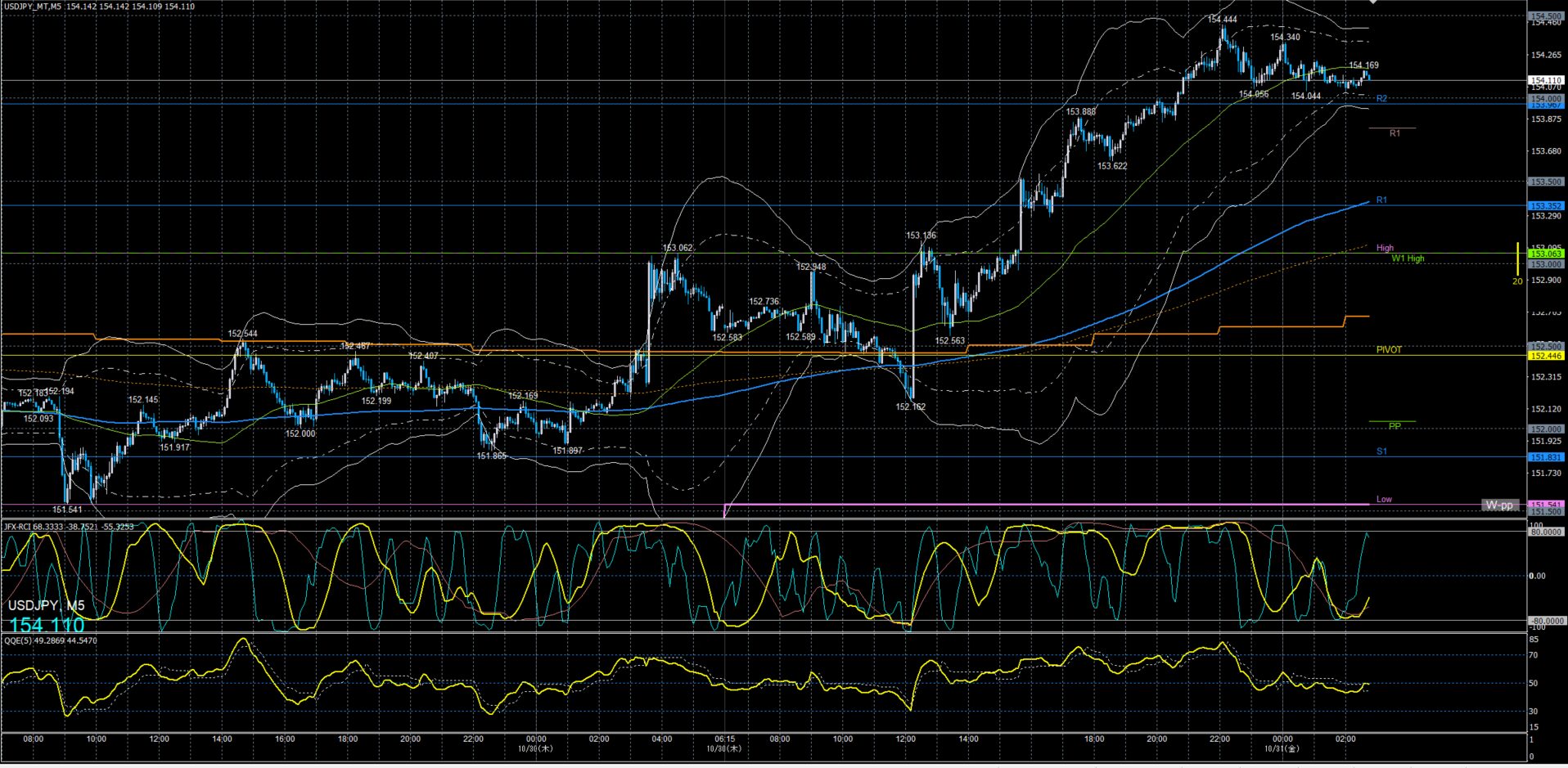Click the green PP level label

pos(1395,426)
